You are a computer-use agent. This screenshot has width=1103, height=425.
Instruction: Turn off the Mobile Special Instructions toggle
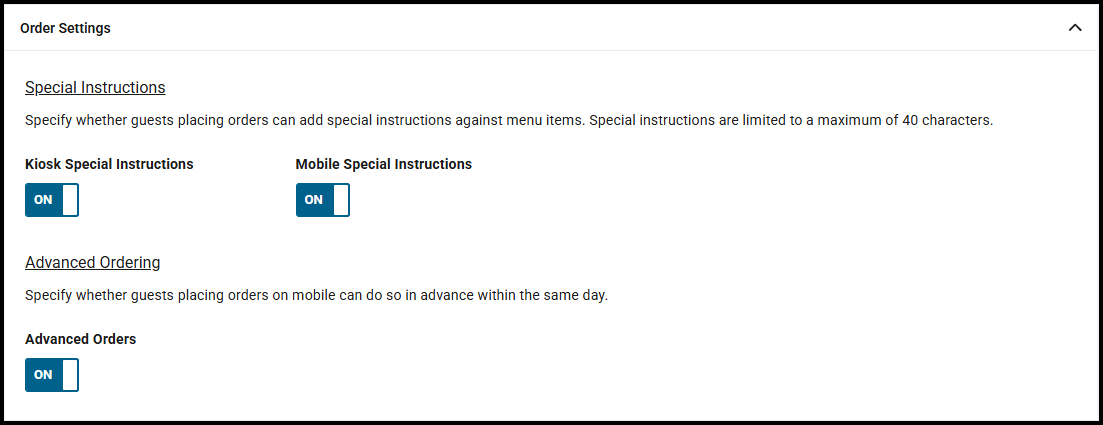323,200
